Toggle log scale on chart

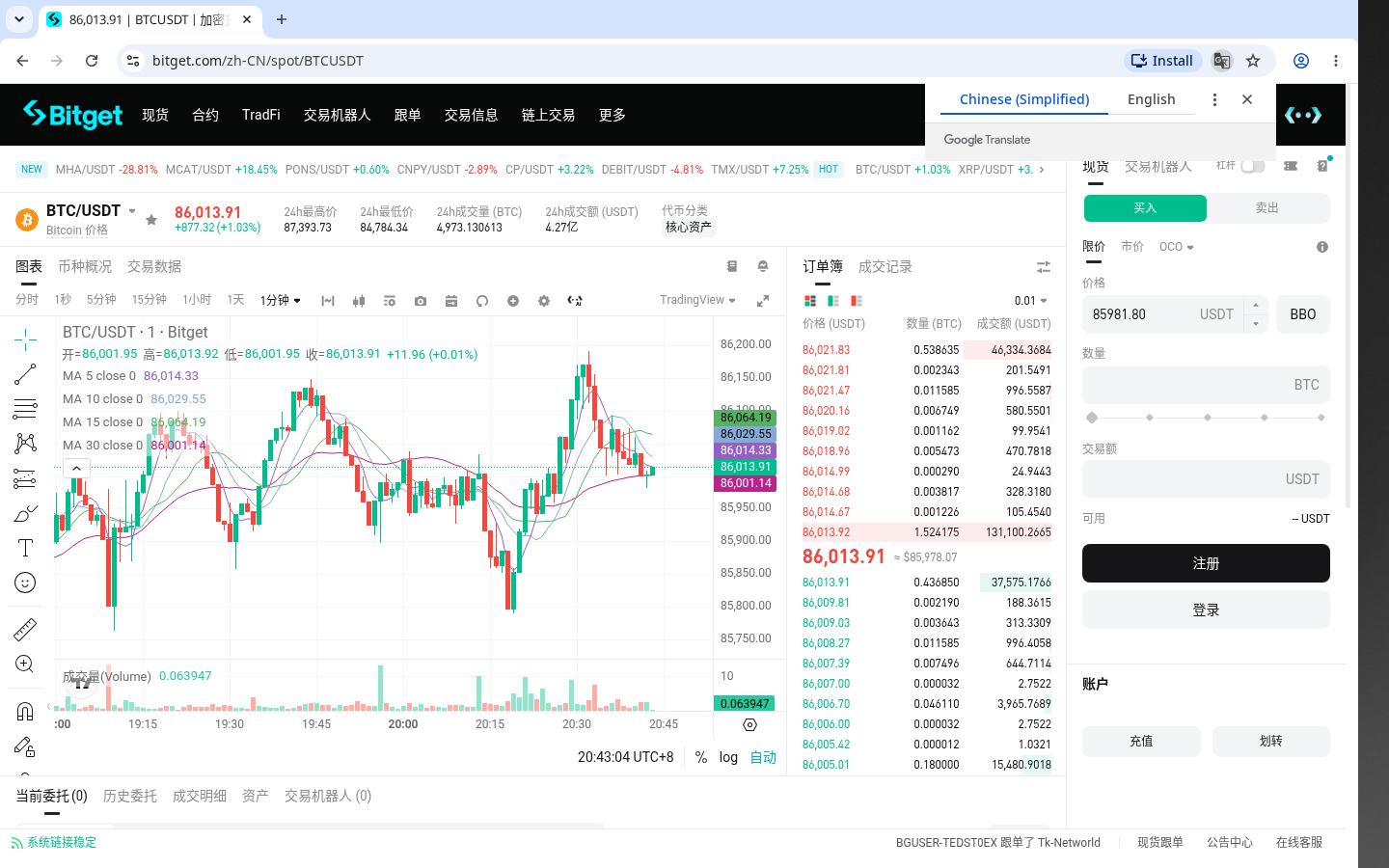click(x=728, y=758)
